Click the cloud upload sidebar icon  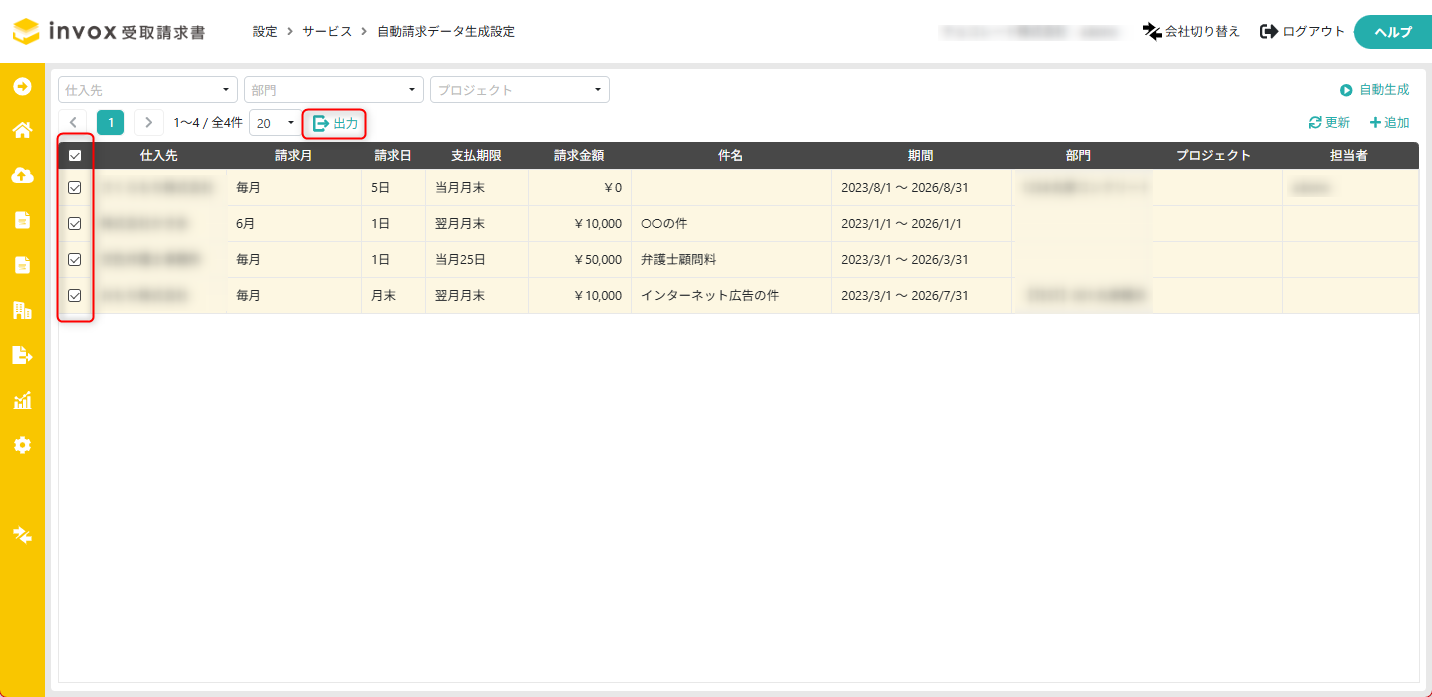[22, 175]
